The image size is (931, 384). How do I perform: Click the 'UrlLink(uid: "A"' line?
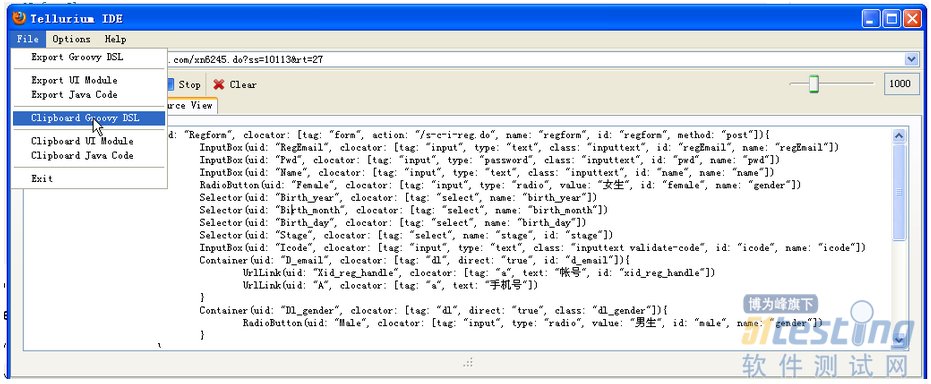390,285
